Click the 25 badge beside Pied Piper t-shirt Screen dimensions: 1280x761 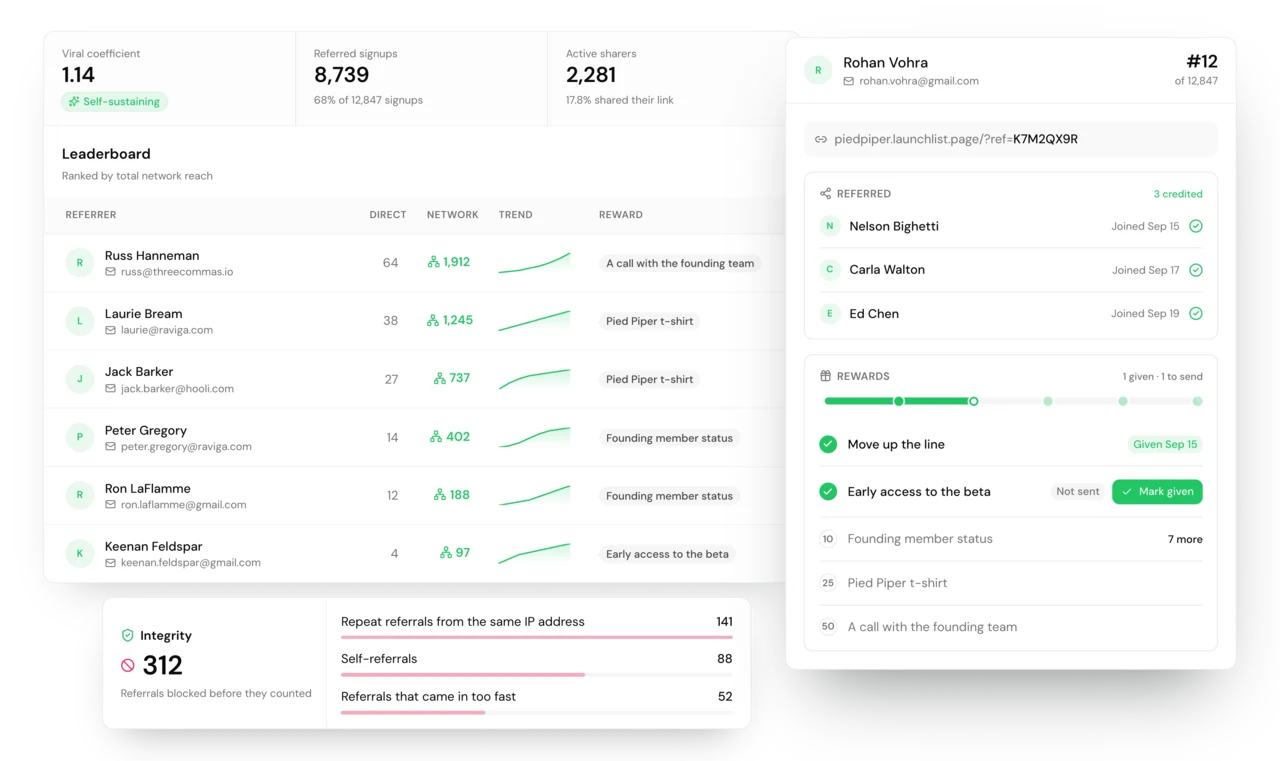pyautogui.click(x=828, y=583)
